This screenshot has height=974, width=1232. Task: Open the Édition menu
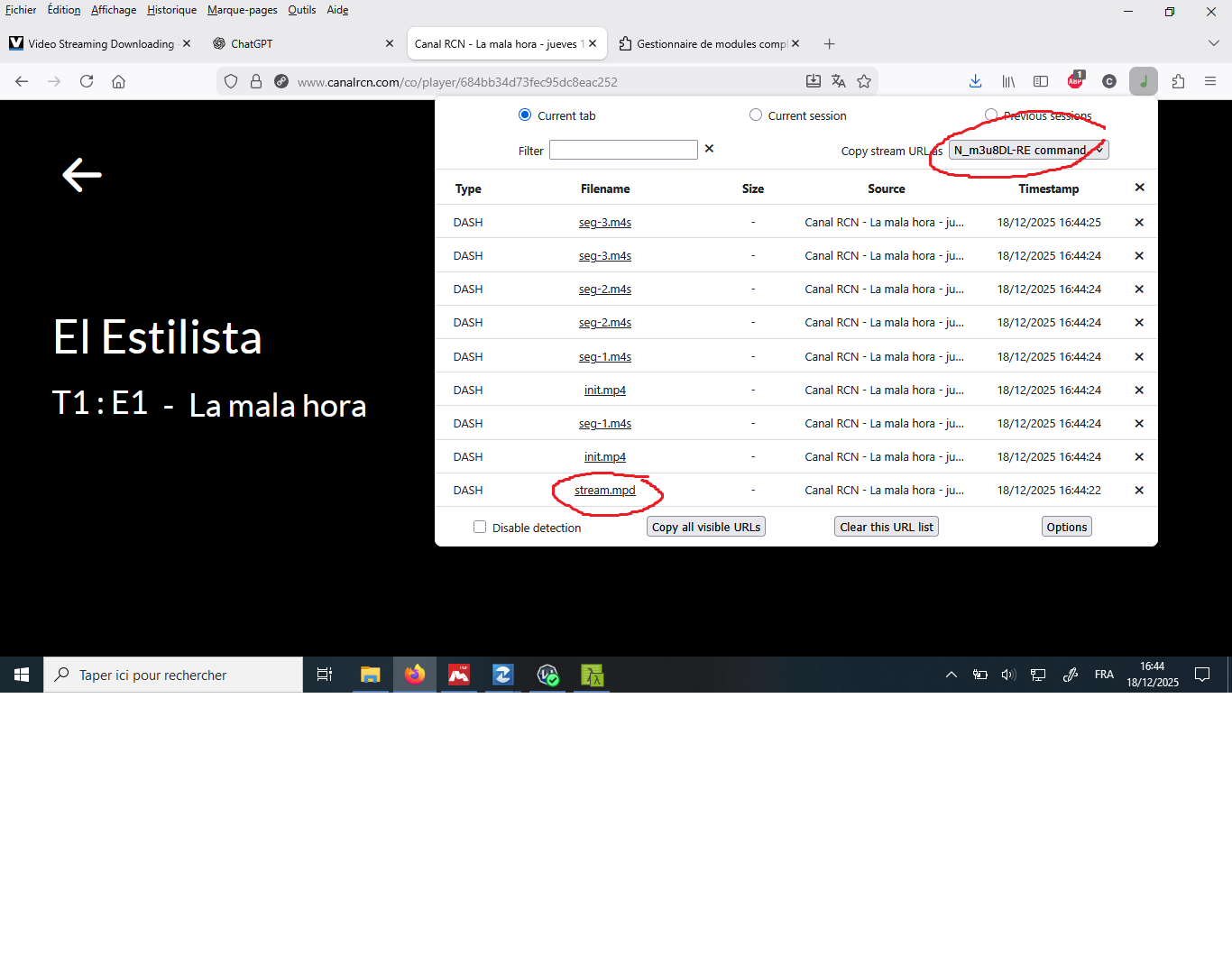coord(64,10)
